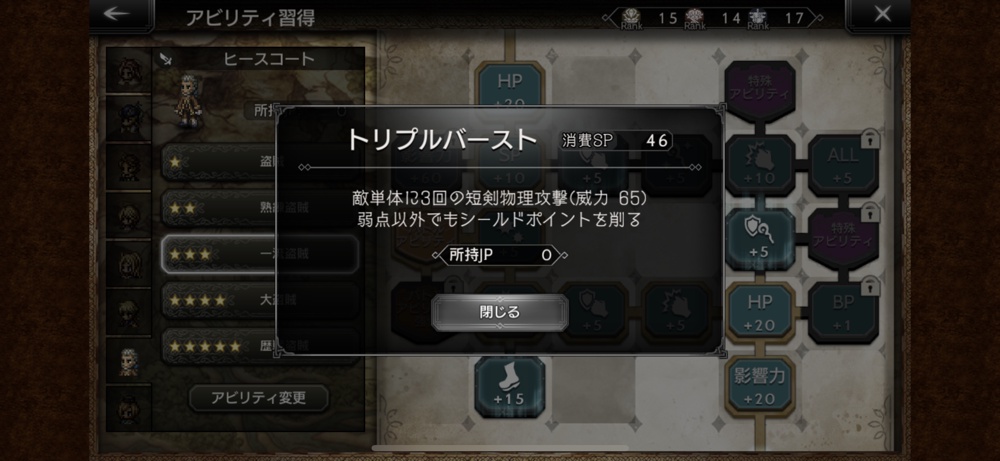Select the HP +20 node on the right
The height and width of the screenshot is (461, 1000).
(x=760, y=312)
